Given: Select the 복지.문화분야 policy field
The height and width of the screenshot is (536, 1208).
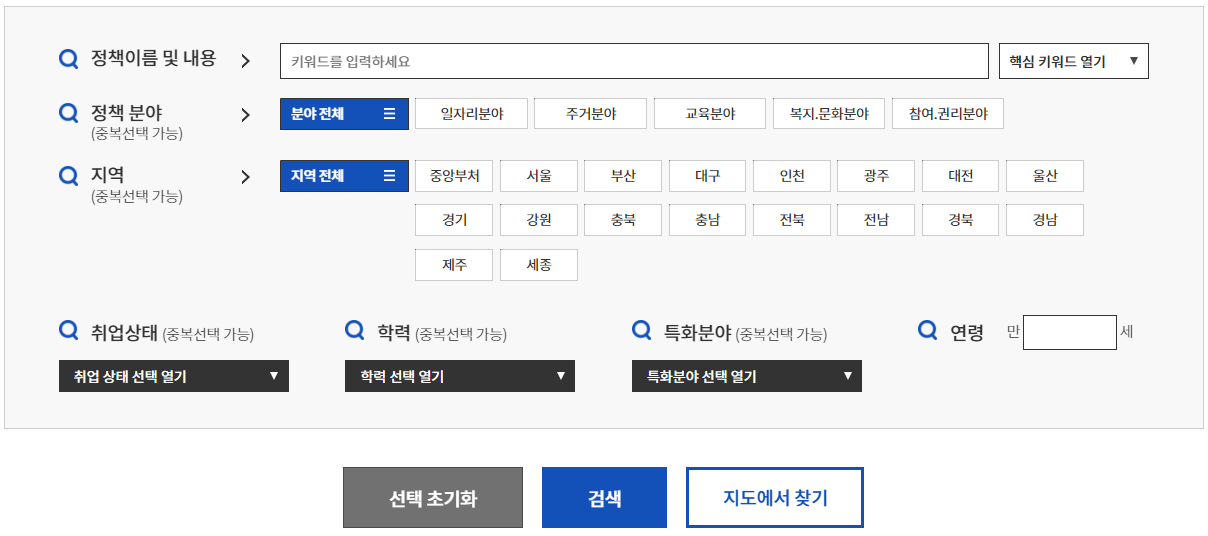Looking at the screenshot, I should (x=829, y=114).
